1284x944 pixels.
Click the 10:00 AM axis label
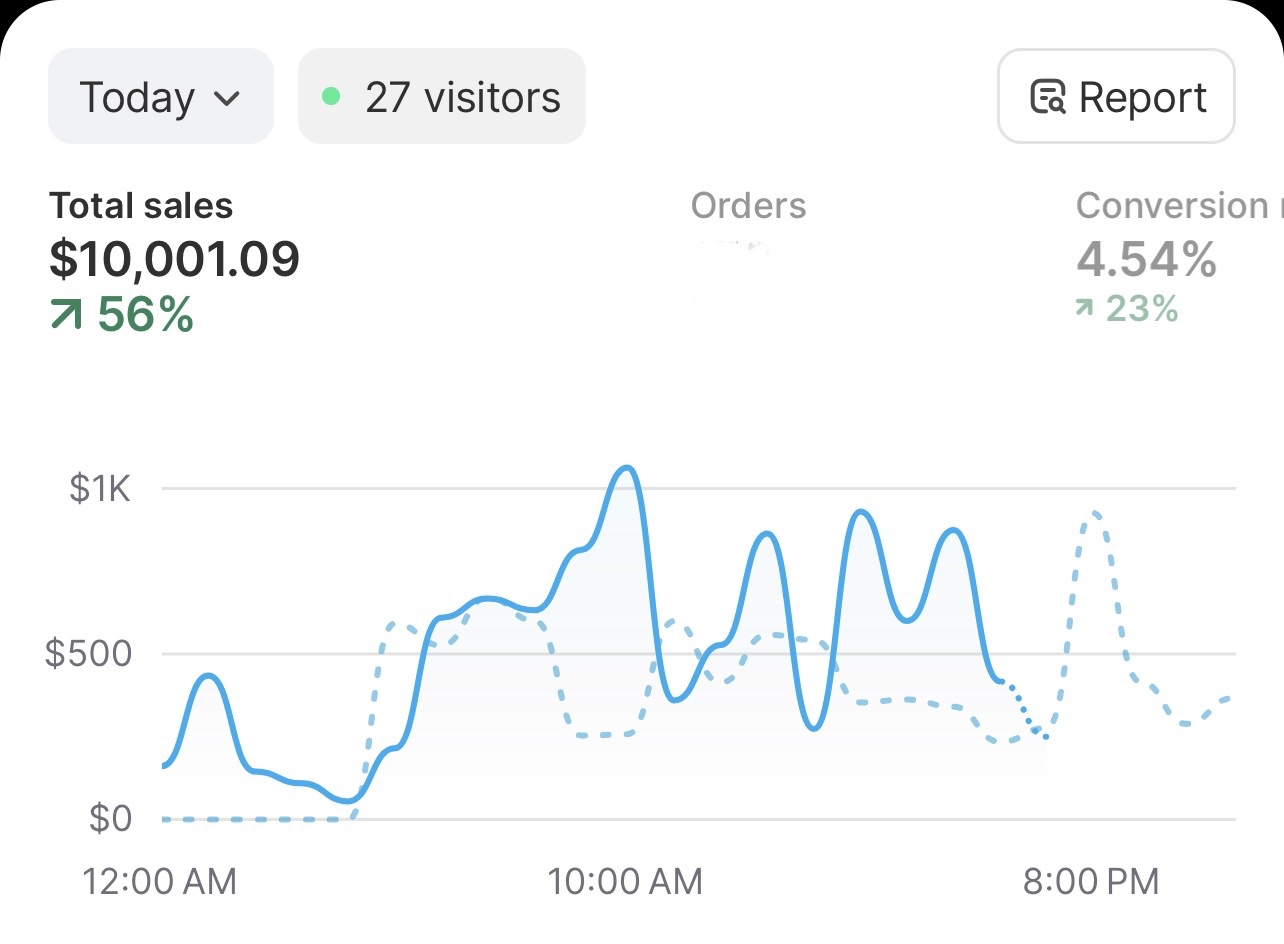coord(625,881)
